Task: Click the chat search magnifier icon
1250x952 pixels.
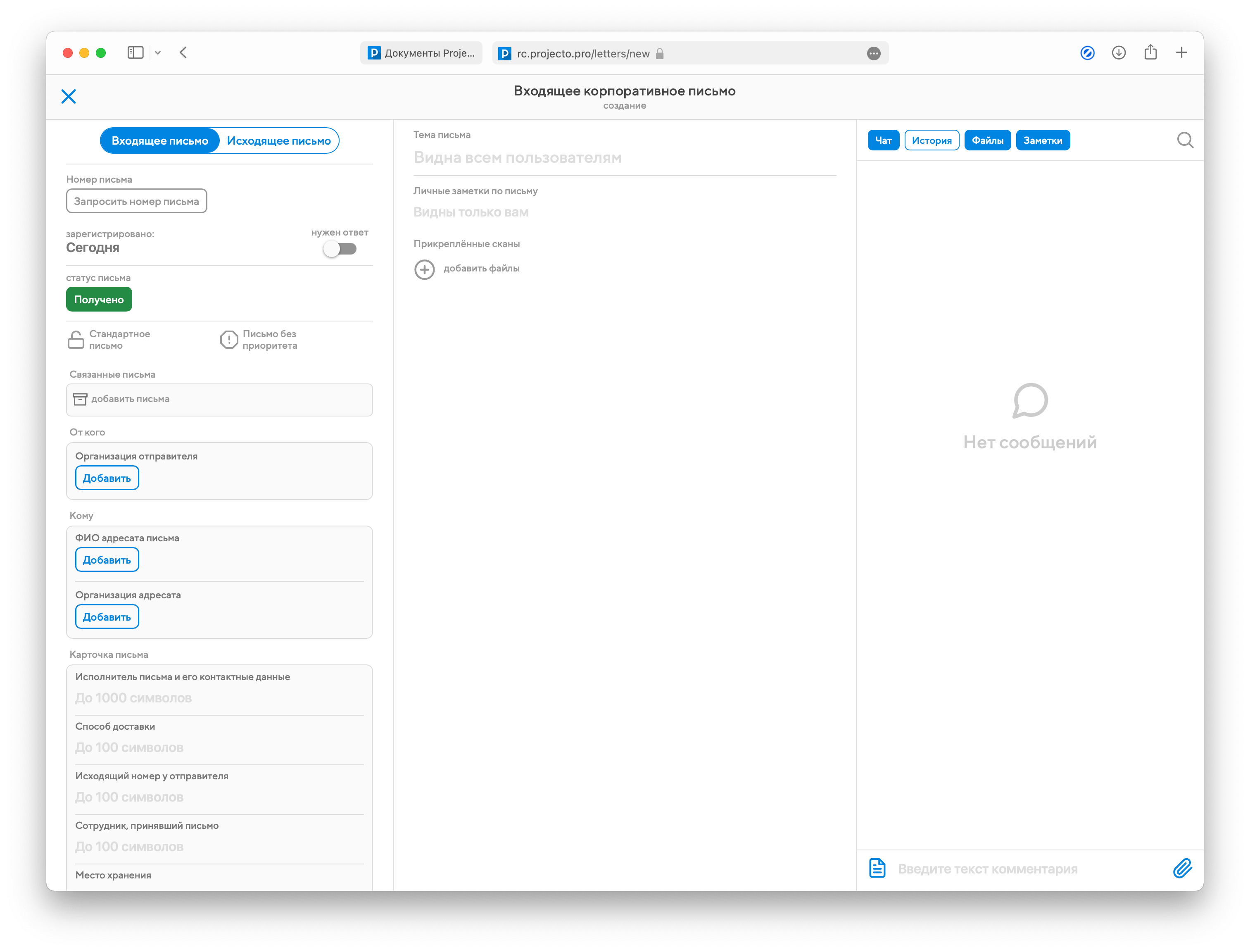Action: click(x=1185, y=140)
